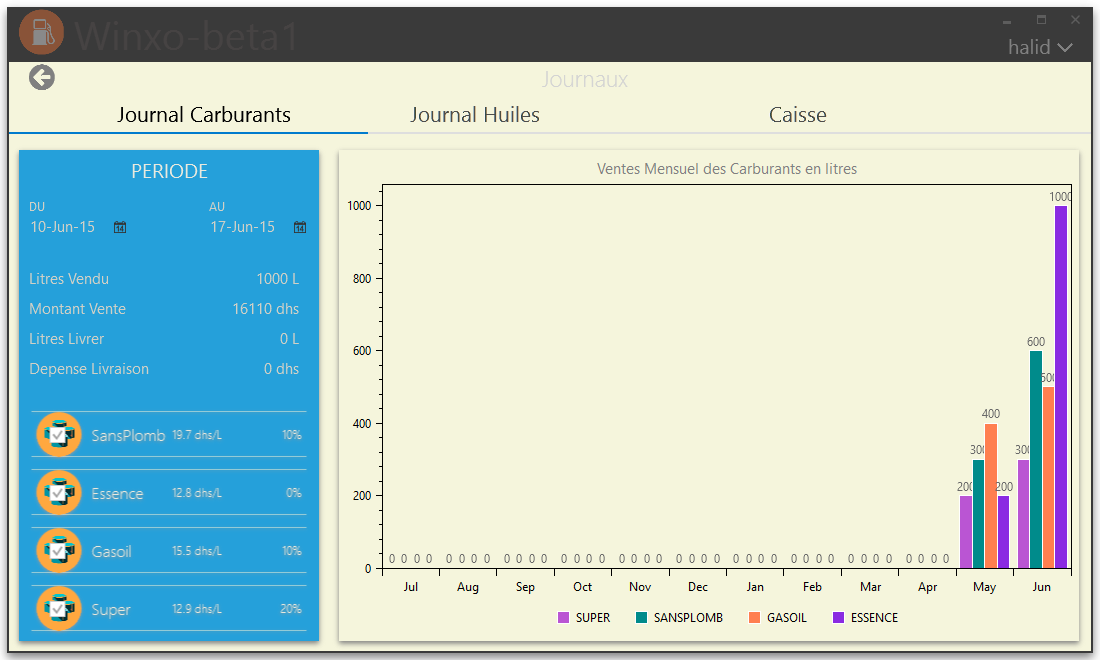Select the May GASOIL bar labeled 400
Screen dimensions: 1100x660
click(x=991, y=496)
